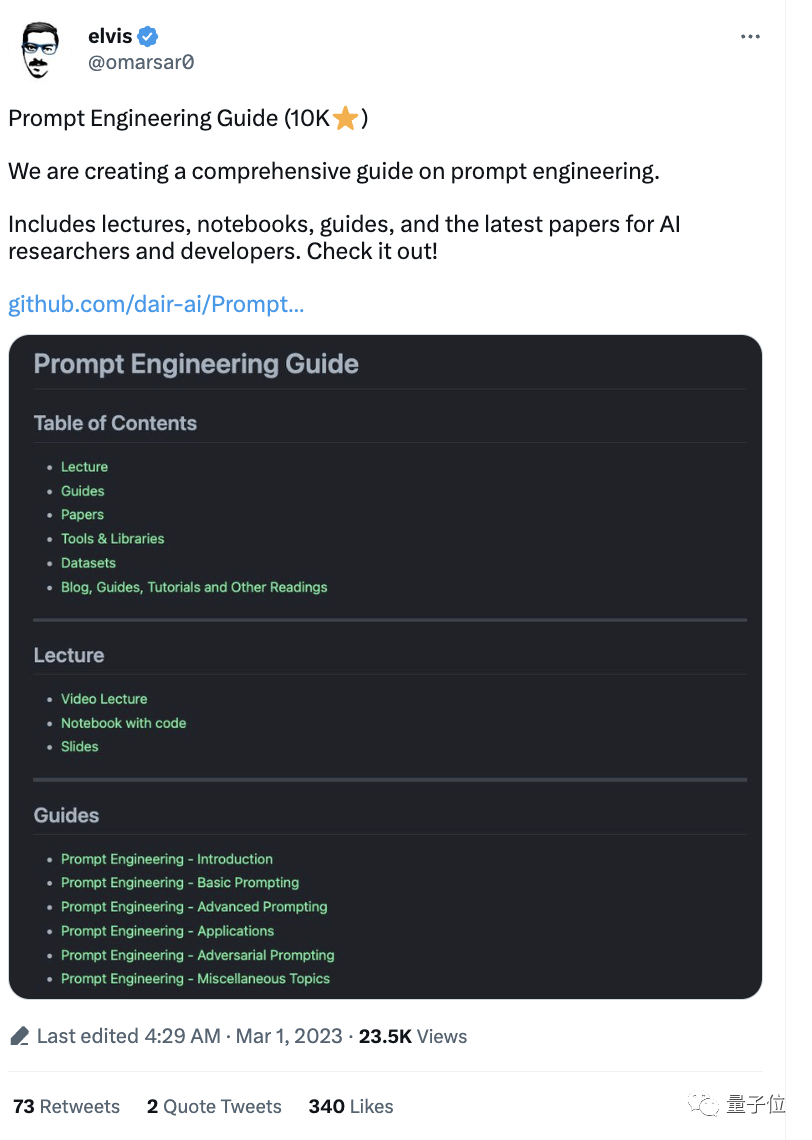This screenshot has height=1140, width=812.
Task: Click 23.5K Views count
Action: tap(413, 1036)
